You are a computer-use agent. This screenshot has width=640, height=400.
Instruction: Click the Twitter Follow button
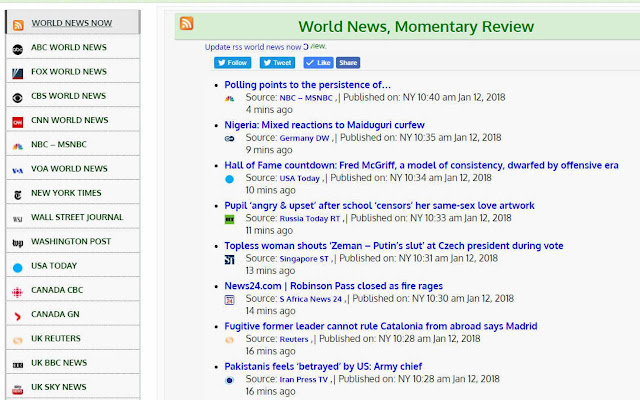(x=233, y=63)
